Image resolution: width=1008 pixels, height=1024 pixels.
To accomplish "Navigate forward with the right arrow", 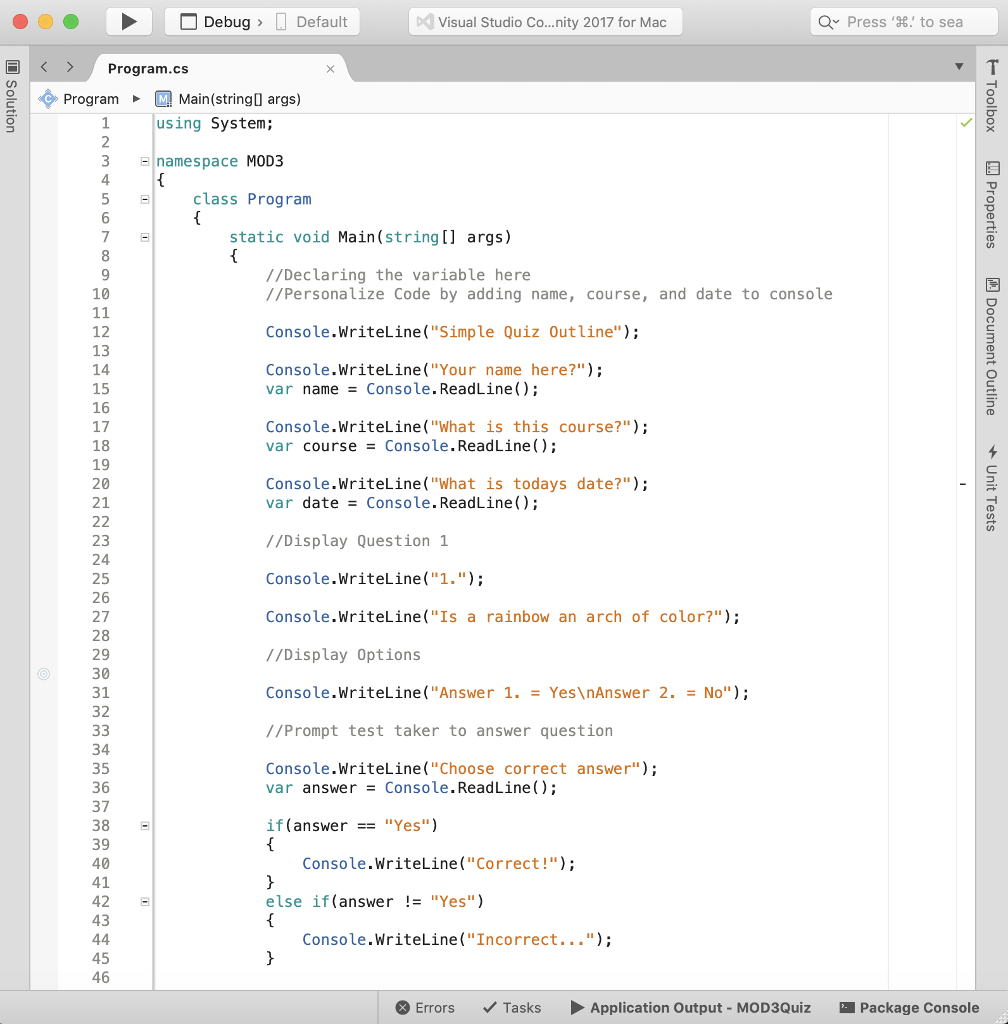I will pos(69,67).
